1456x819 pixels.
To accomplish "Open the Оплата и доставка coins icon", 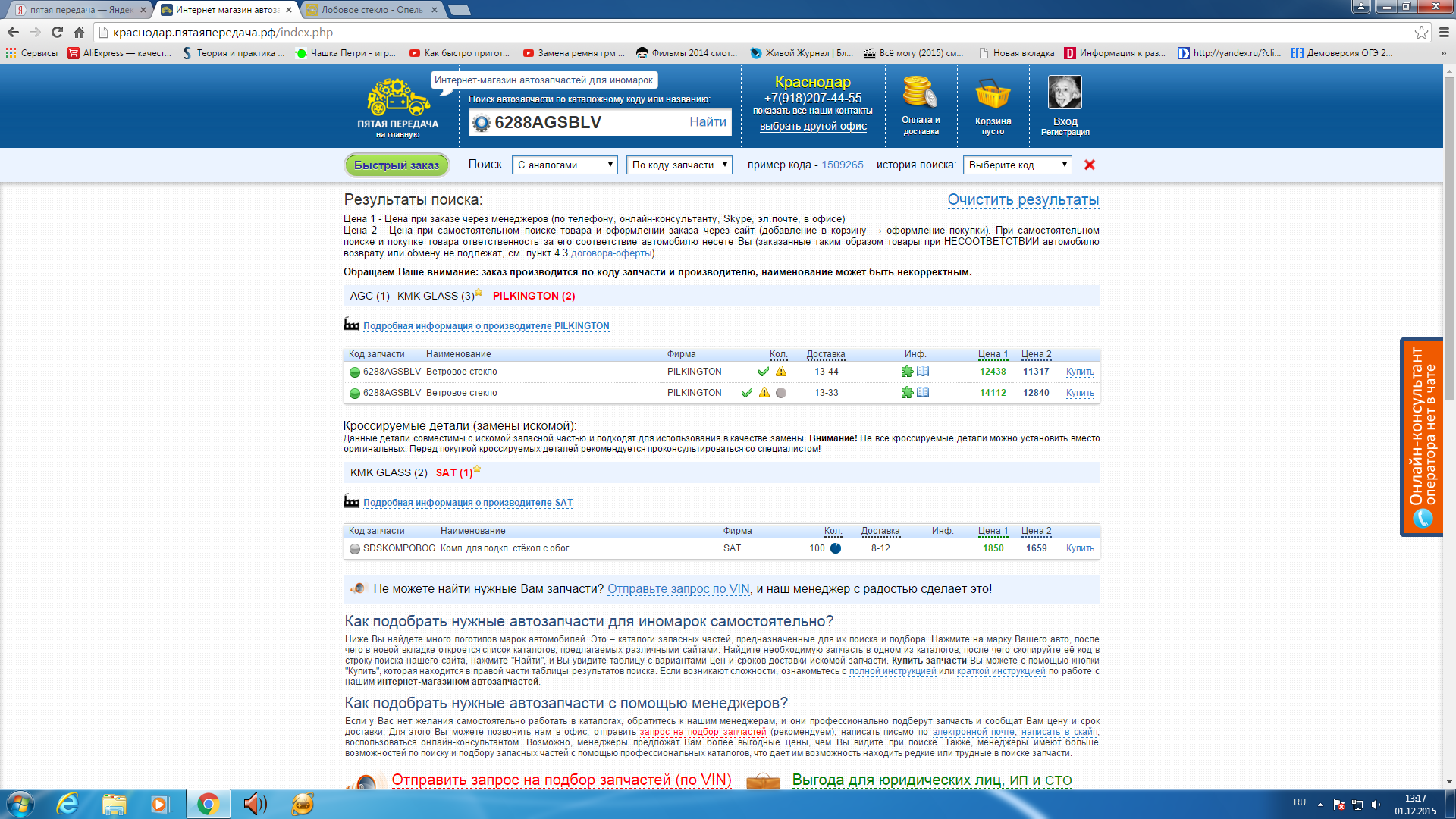I will [x=920, y=92].
